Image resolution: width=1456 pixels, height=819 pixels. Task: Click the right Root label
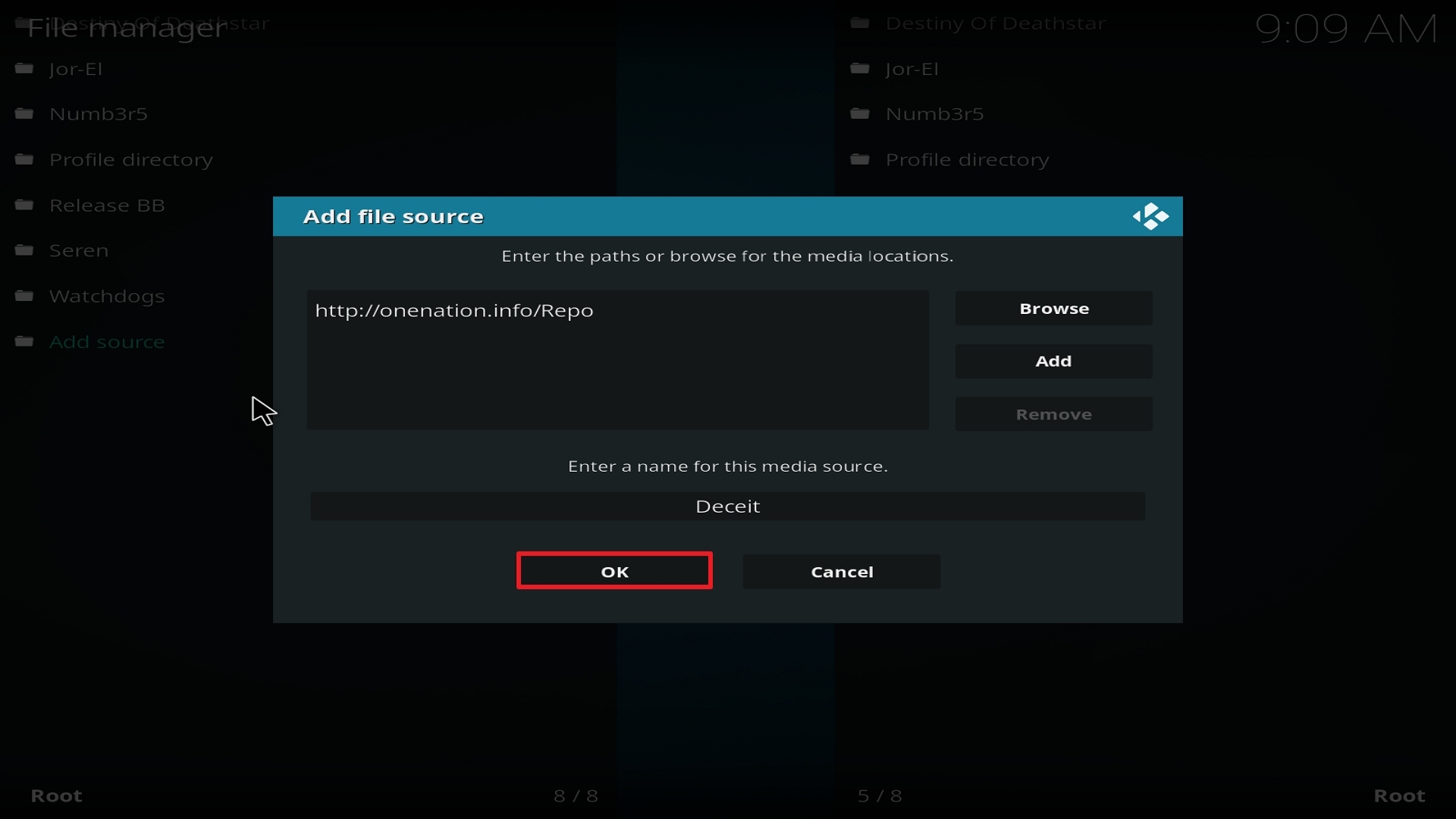1399,795
